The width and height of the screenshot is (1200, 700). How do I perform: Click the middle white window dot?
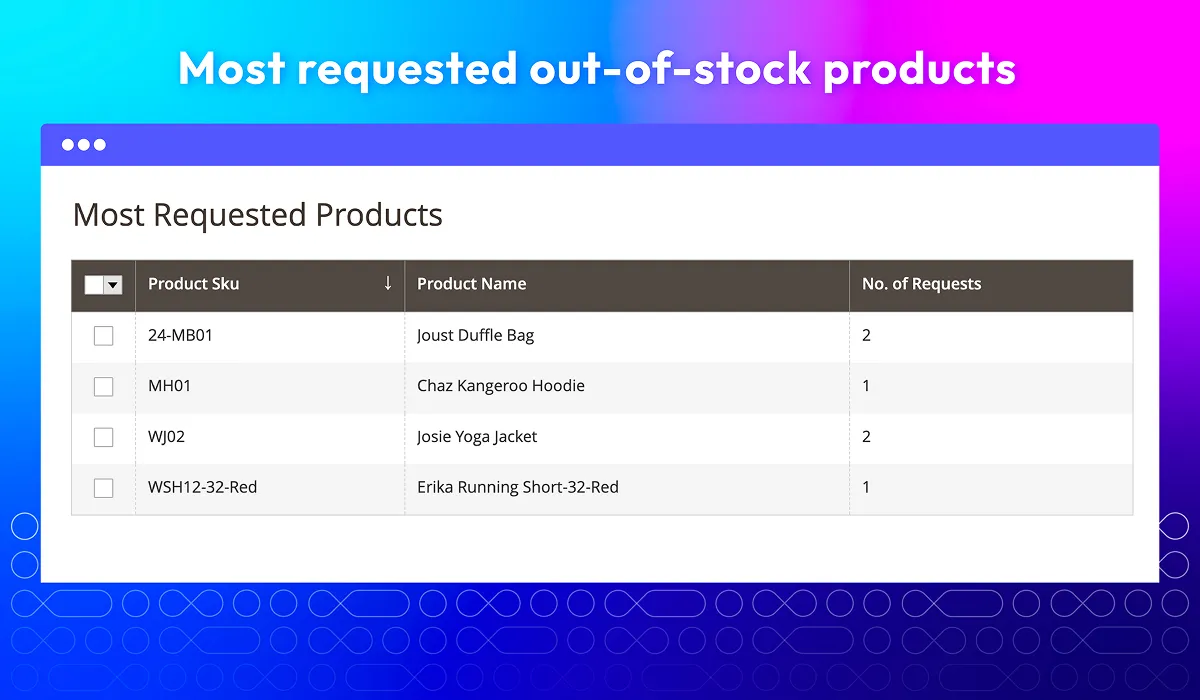point(84,145)
